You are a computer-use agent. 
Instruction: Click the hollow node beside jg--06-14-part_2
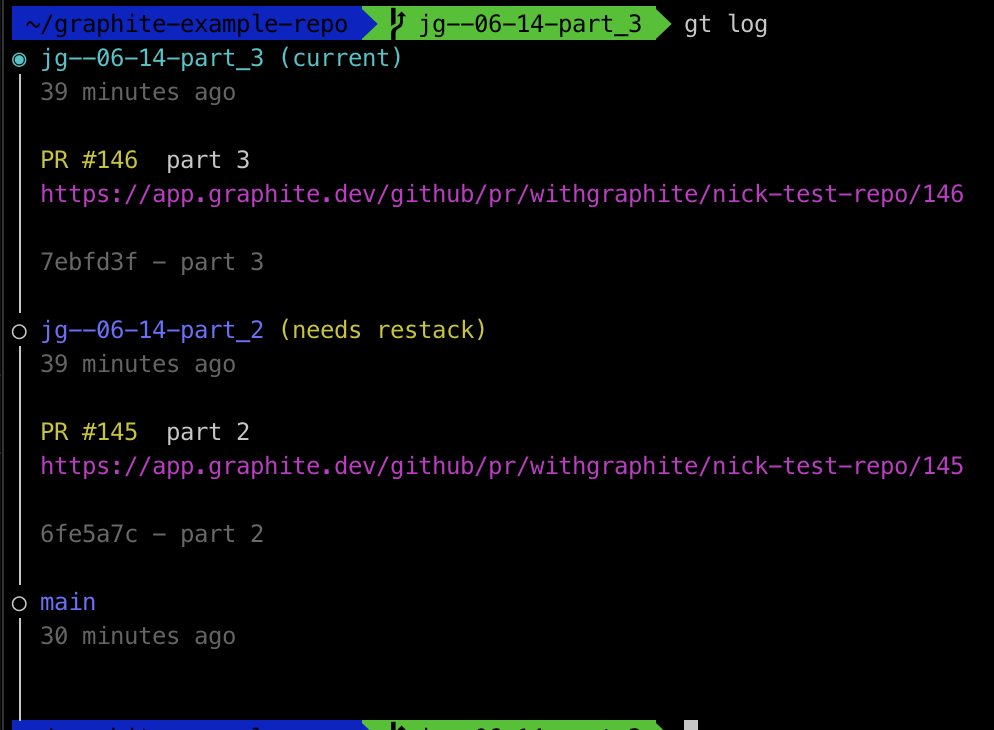click(19, 331)
